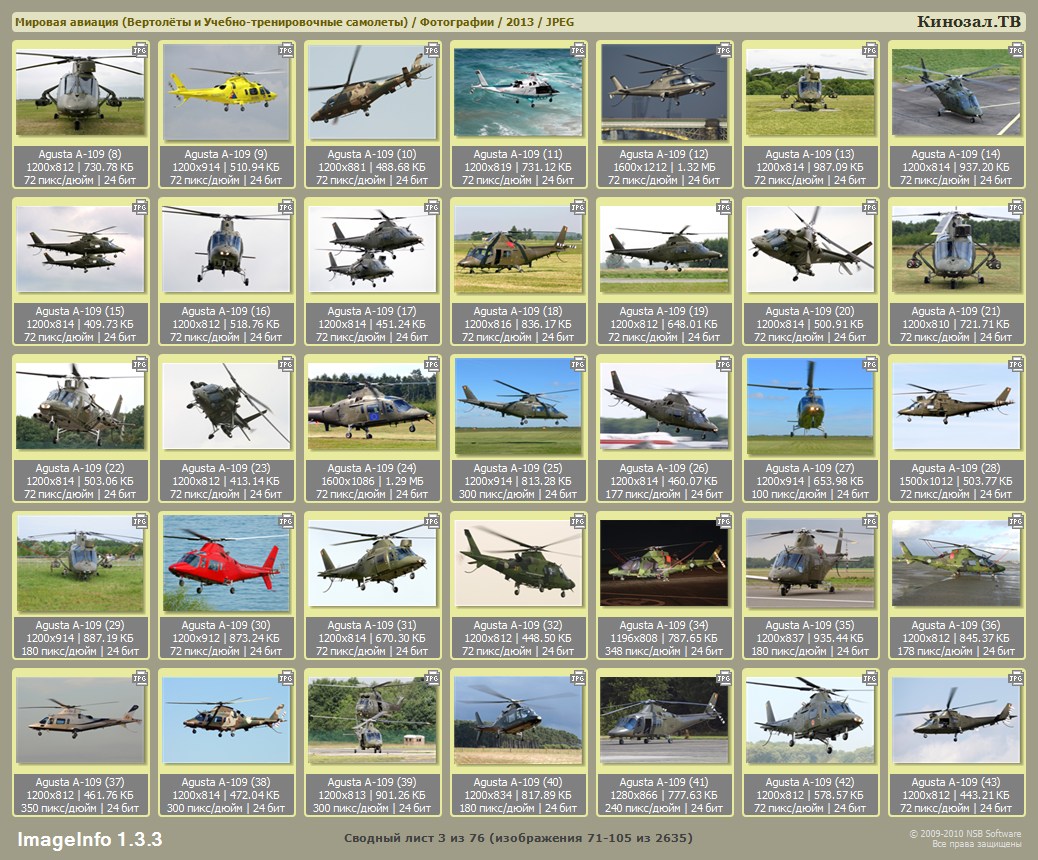Click the JPG badge on Agusta A-109 (43)
Screen dimensions: 1038x860
(x=1015, y=677)
